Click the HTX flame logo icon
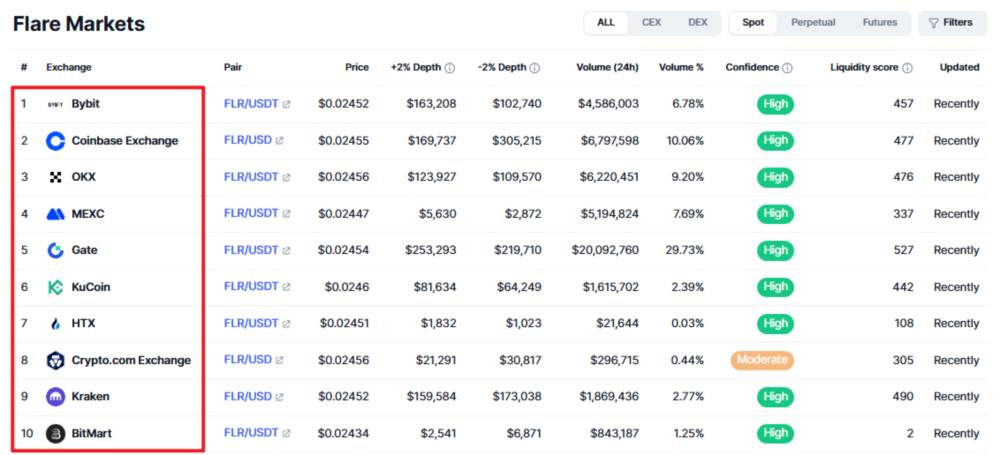Image resolution: width=1000 pixels, height=455 pixels. tap(55, 324)
